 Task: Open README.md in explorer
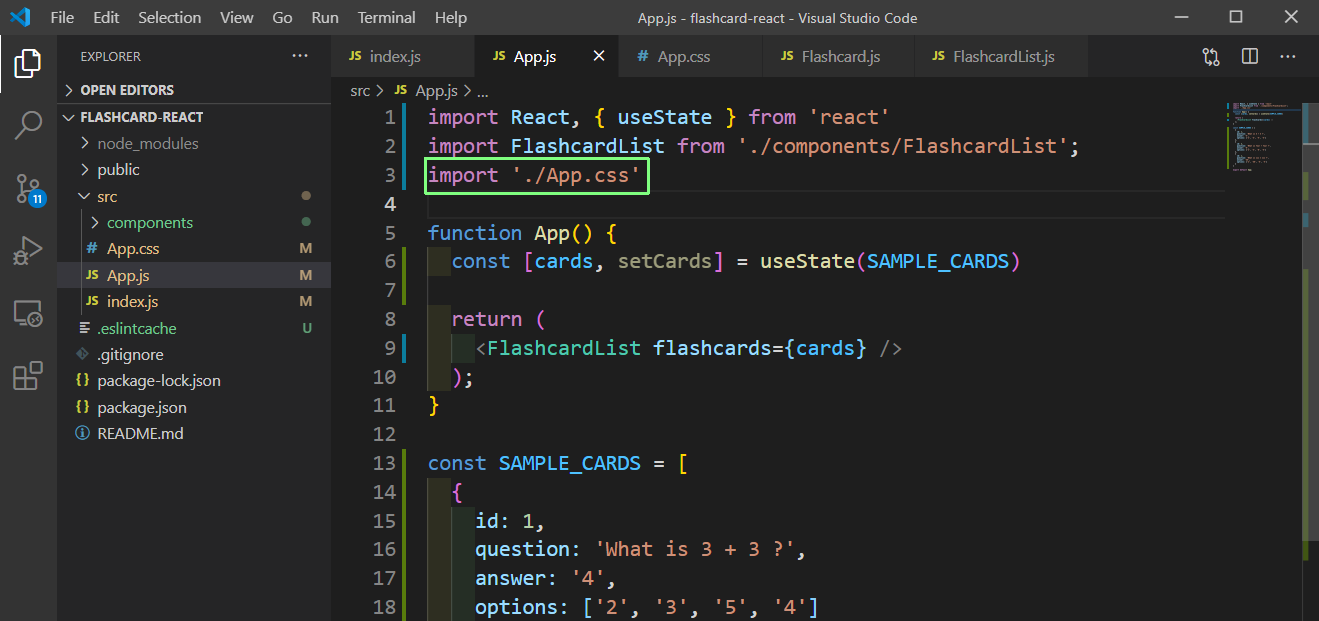point(140,434)
